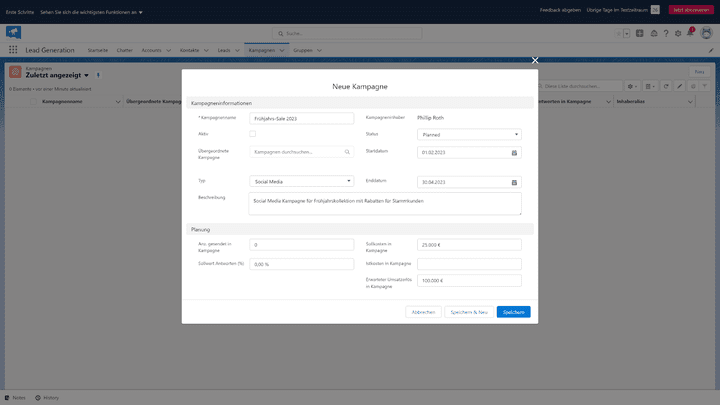Image resolution: width=720 pixels, height=405 pixels.
Task: Switch to the Startseite tab
Action: coord(97,49)
